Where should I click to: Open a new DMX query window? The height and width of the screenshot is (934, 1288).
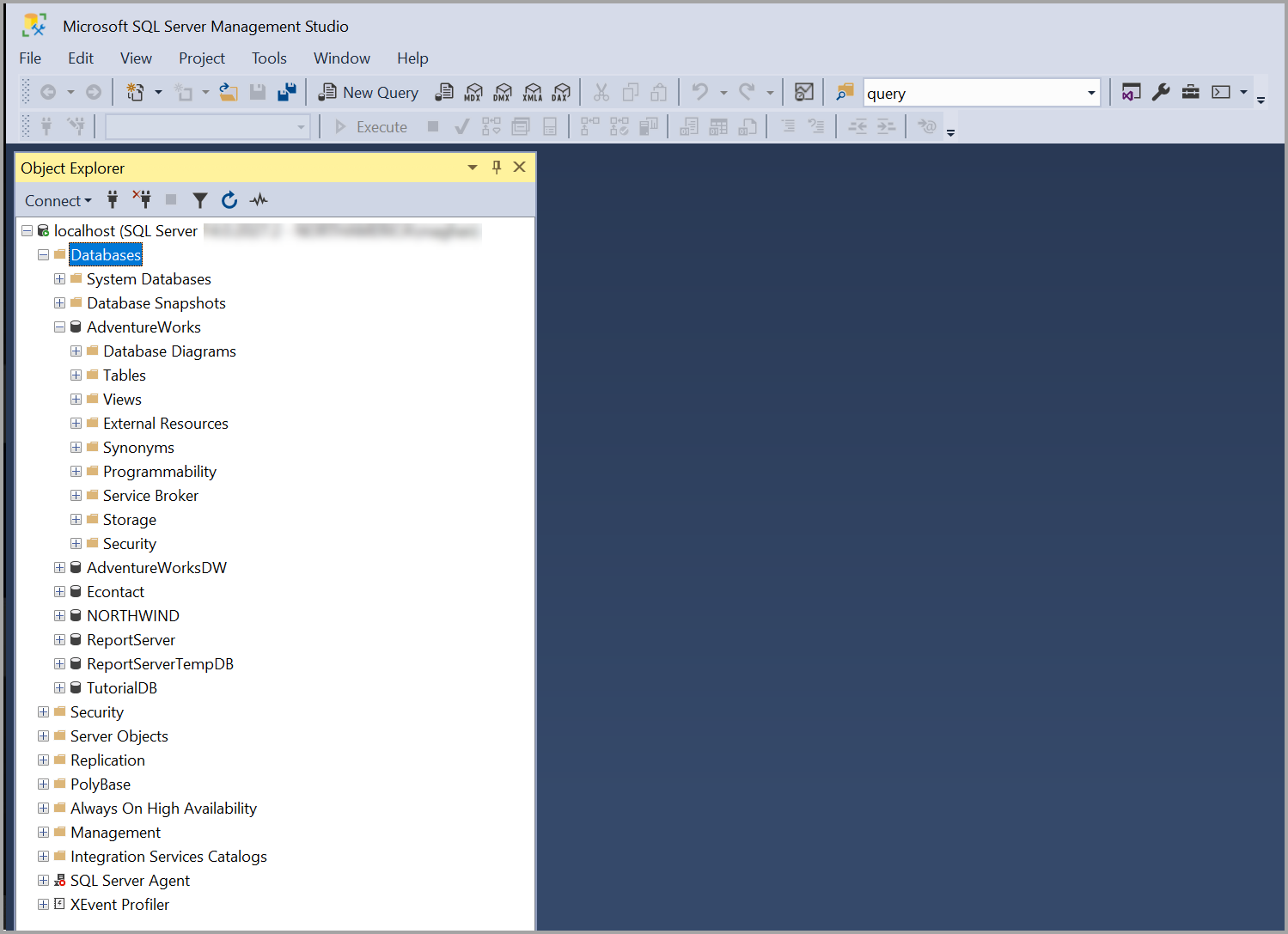(503, 92)
